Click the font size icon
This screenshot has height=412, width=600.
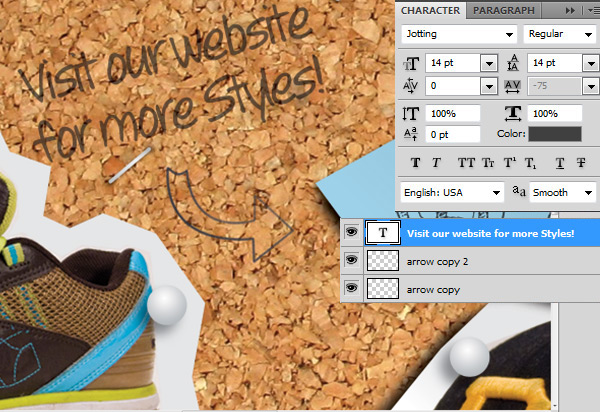[x=411, y=64]
